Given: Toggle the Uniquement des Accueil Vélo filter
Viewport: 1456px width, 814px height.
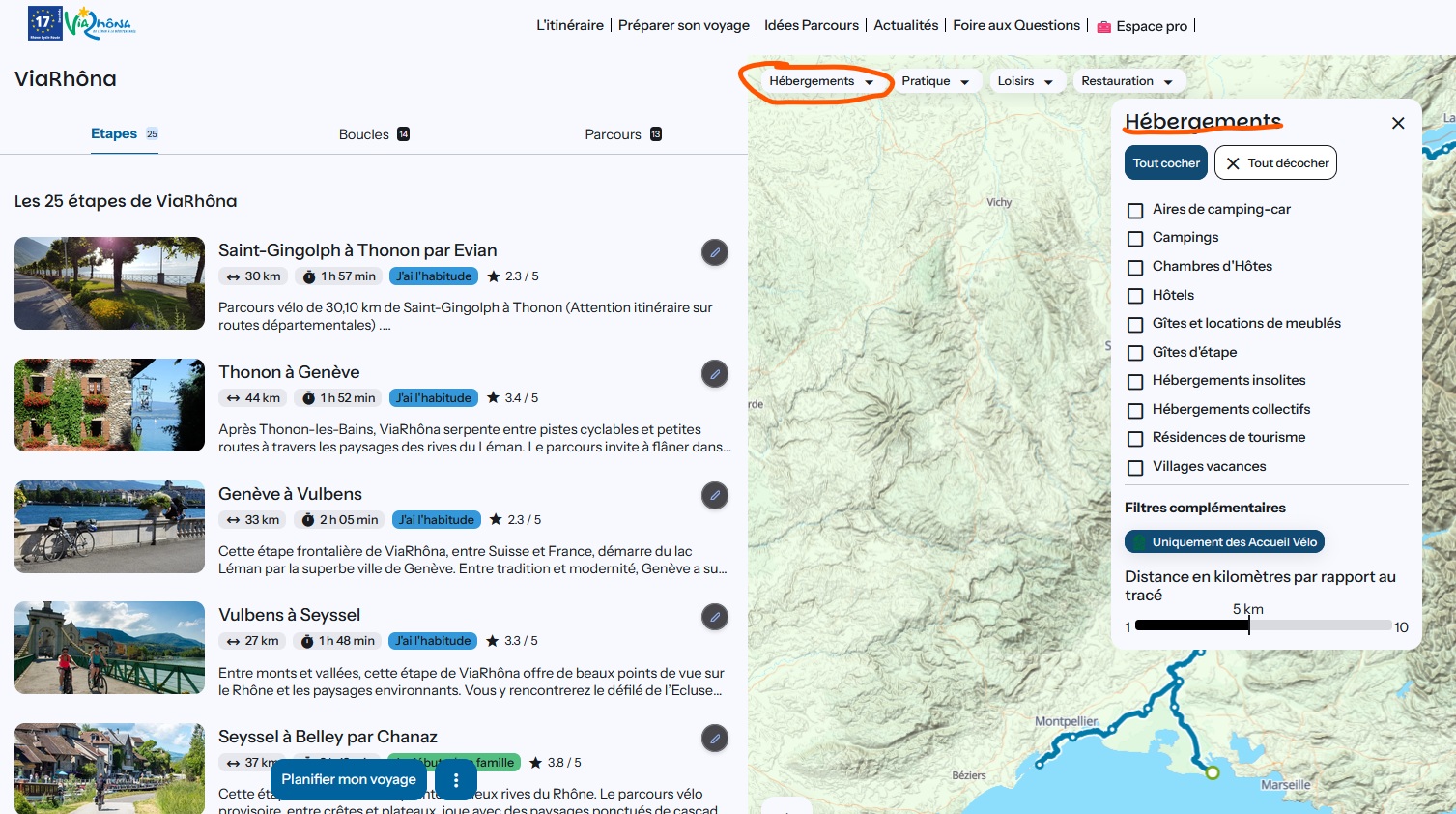Looking at the screenshot, I should tap(1224, 542).
